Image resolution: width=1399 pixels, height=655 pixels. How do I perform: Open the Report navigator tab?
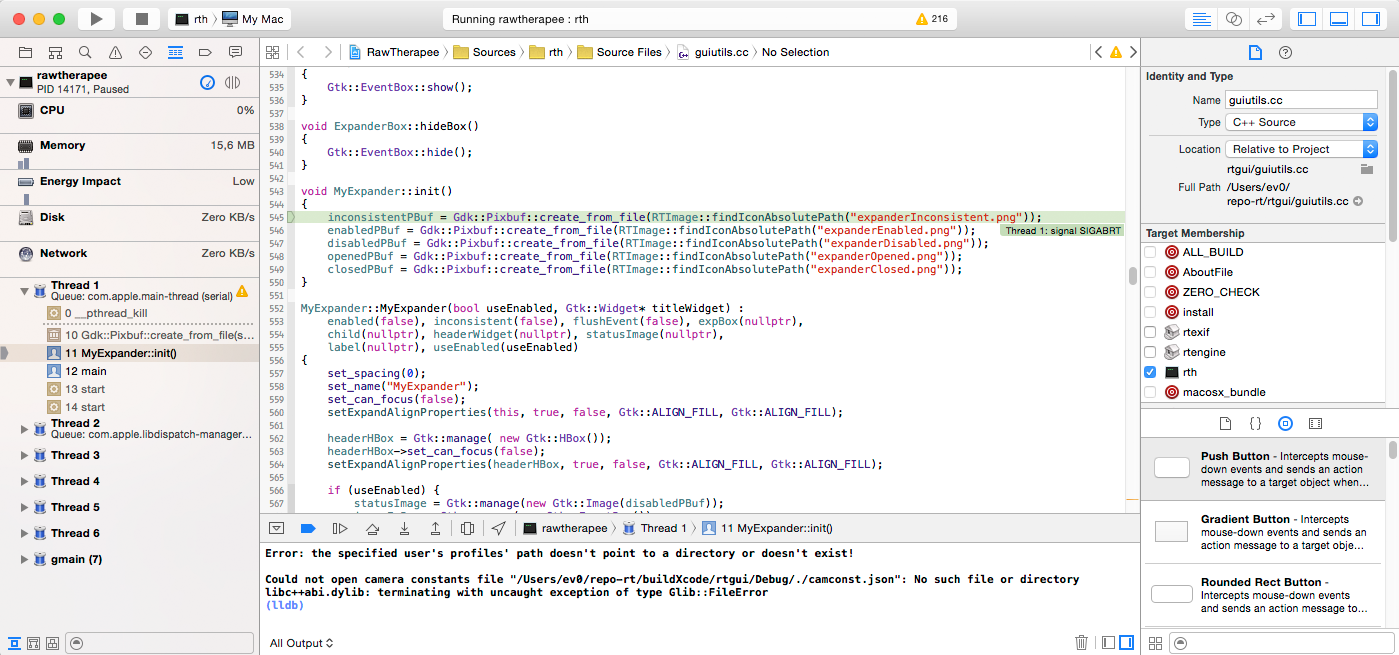[x=235, y=52]
